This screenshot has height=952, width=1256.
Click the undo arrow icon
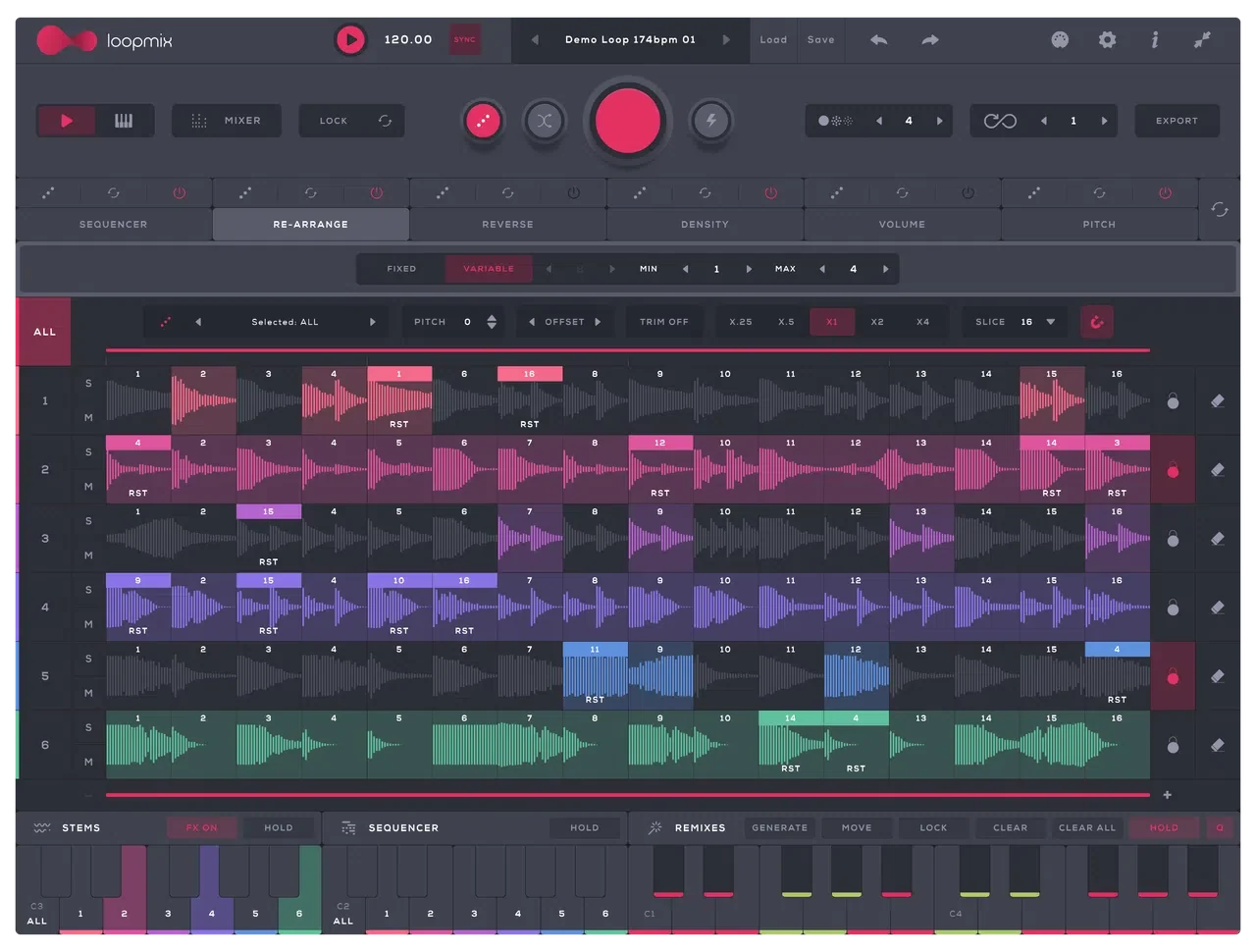click(x=878, y=39)
